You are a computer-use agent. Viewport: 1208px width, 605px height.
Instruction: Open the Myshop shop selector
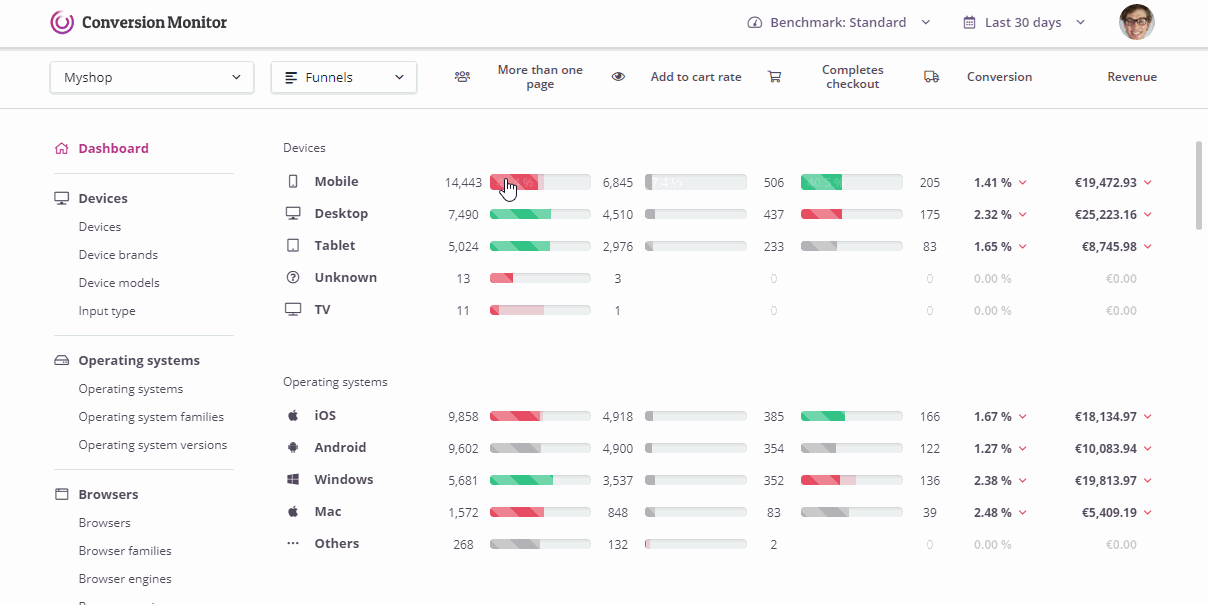[x=151, y=76]
